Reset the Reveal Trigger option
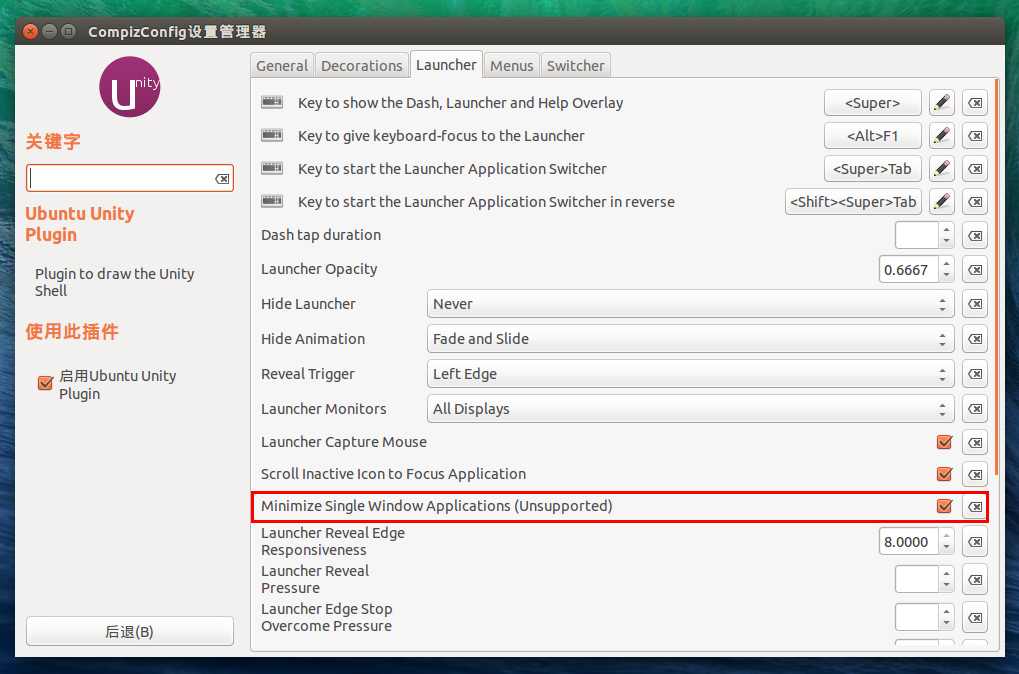The image size is (1019, 674). [975, 374]
